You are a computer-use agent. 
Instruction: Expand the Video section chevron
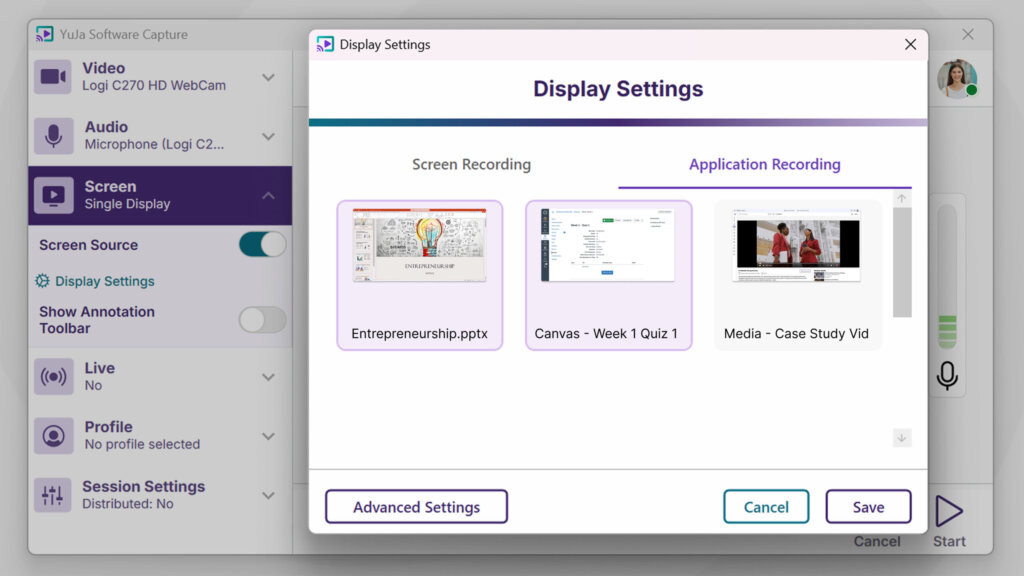(268, 77)
